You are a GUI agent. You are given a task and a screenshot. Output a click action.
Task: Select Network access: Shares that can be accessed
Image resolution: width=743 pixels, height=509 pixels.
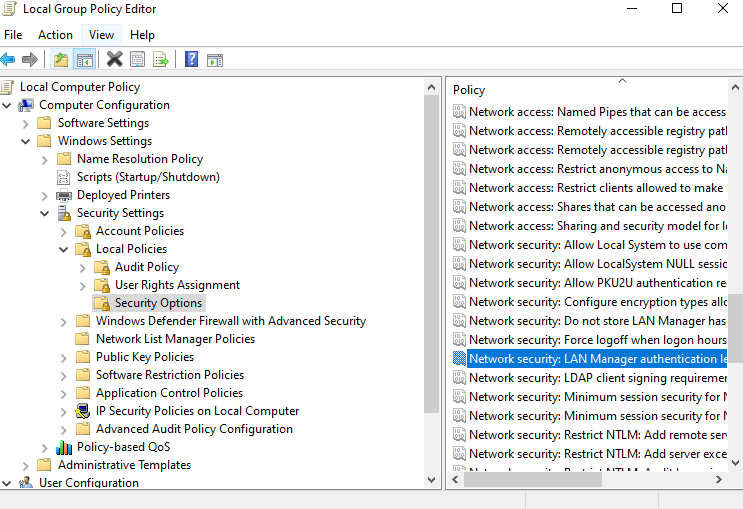[598, 207]
